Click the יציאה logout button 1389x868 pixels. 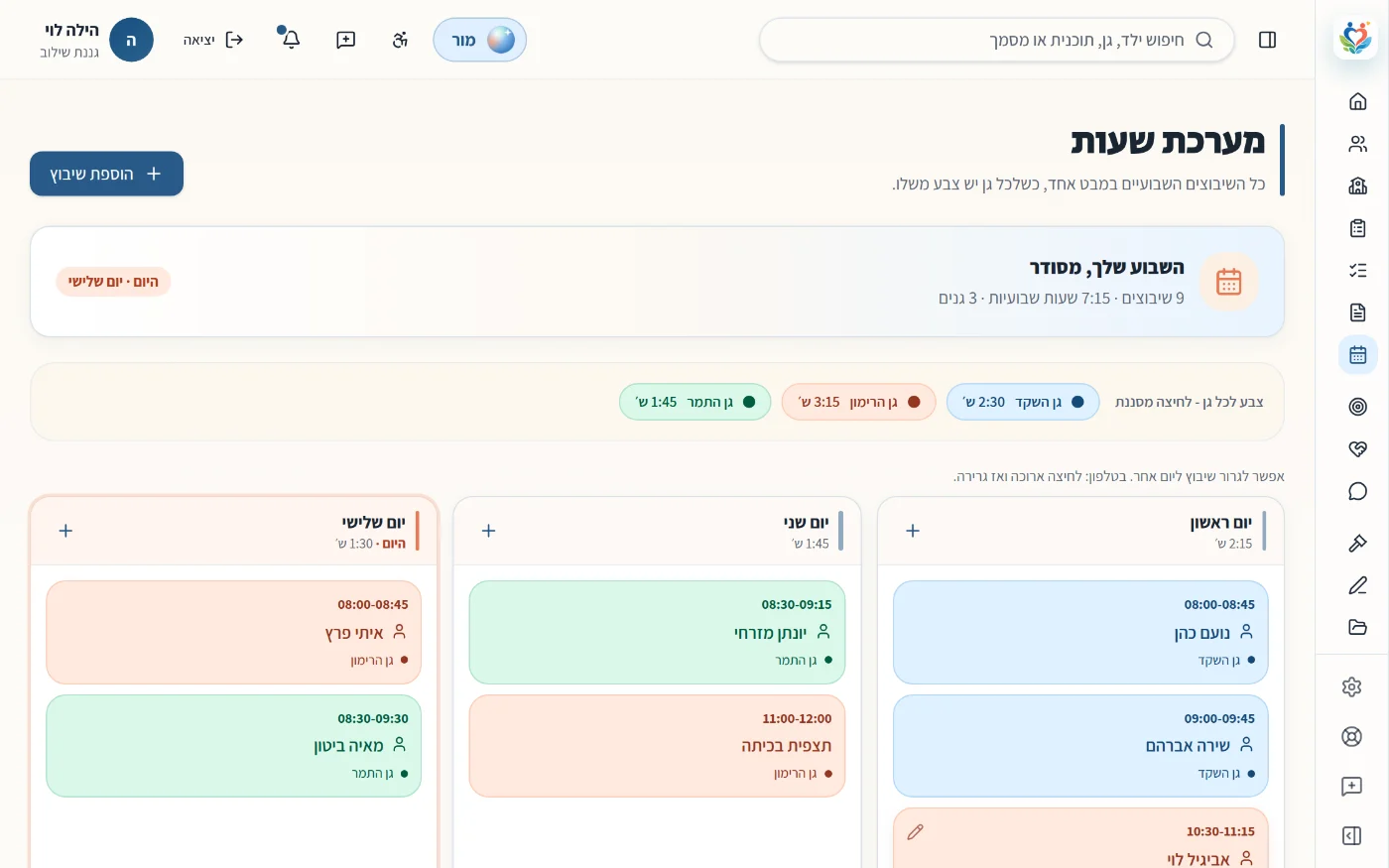213,40
